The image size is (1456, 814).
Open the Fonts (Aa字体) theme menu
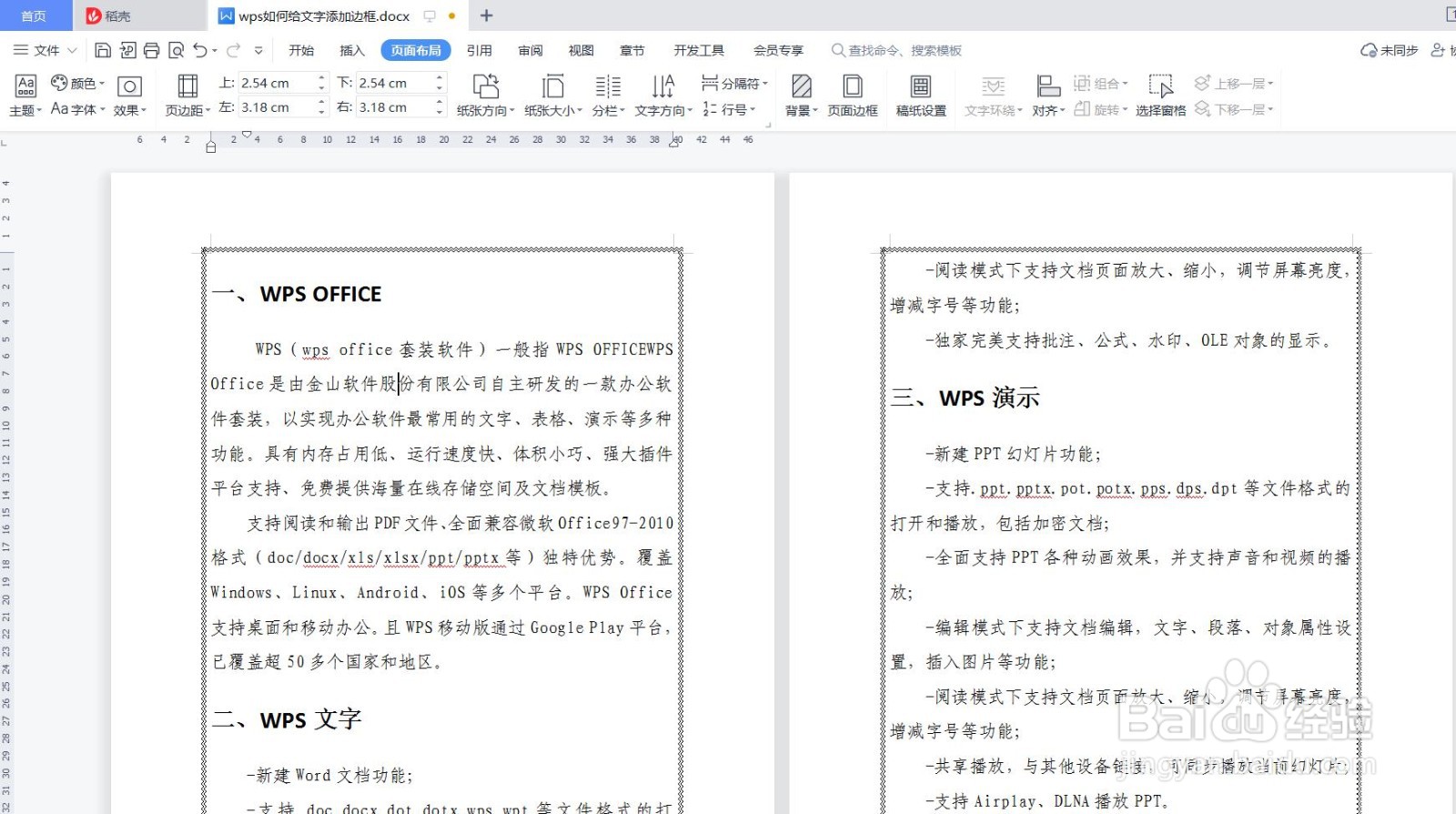coord(77,109)
